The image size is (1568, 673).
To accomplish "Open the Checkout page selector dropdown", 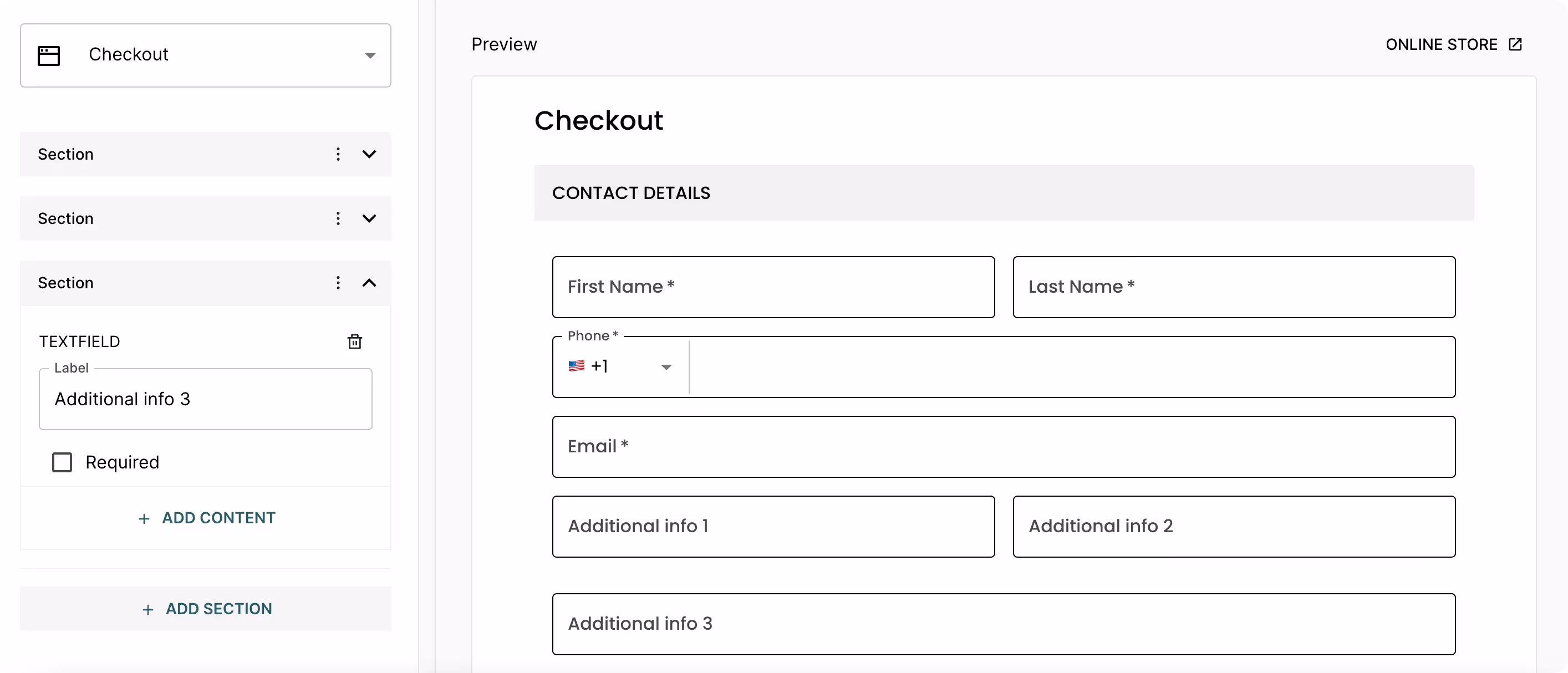I will (x=370, y=55).
